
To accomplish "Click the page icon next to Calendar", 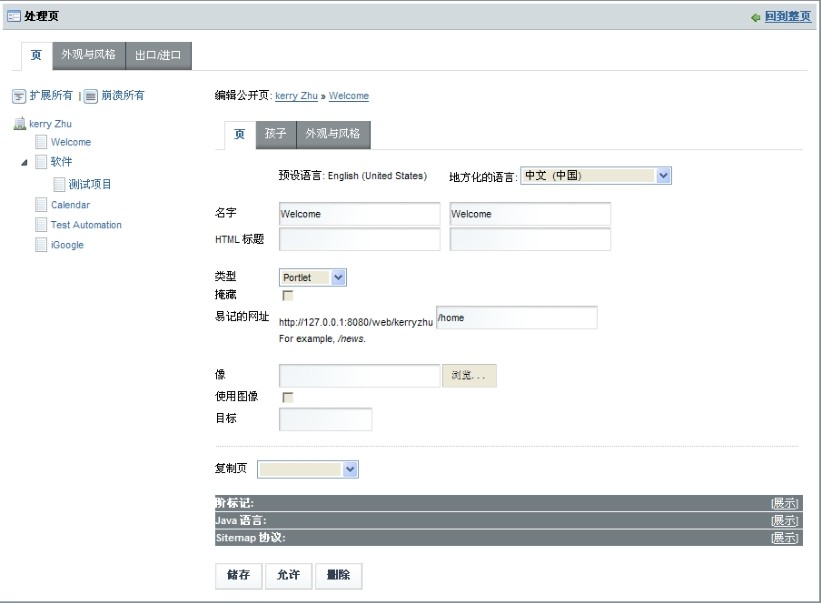I will click(x=41, y=205).
